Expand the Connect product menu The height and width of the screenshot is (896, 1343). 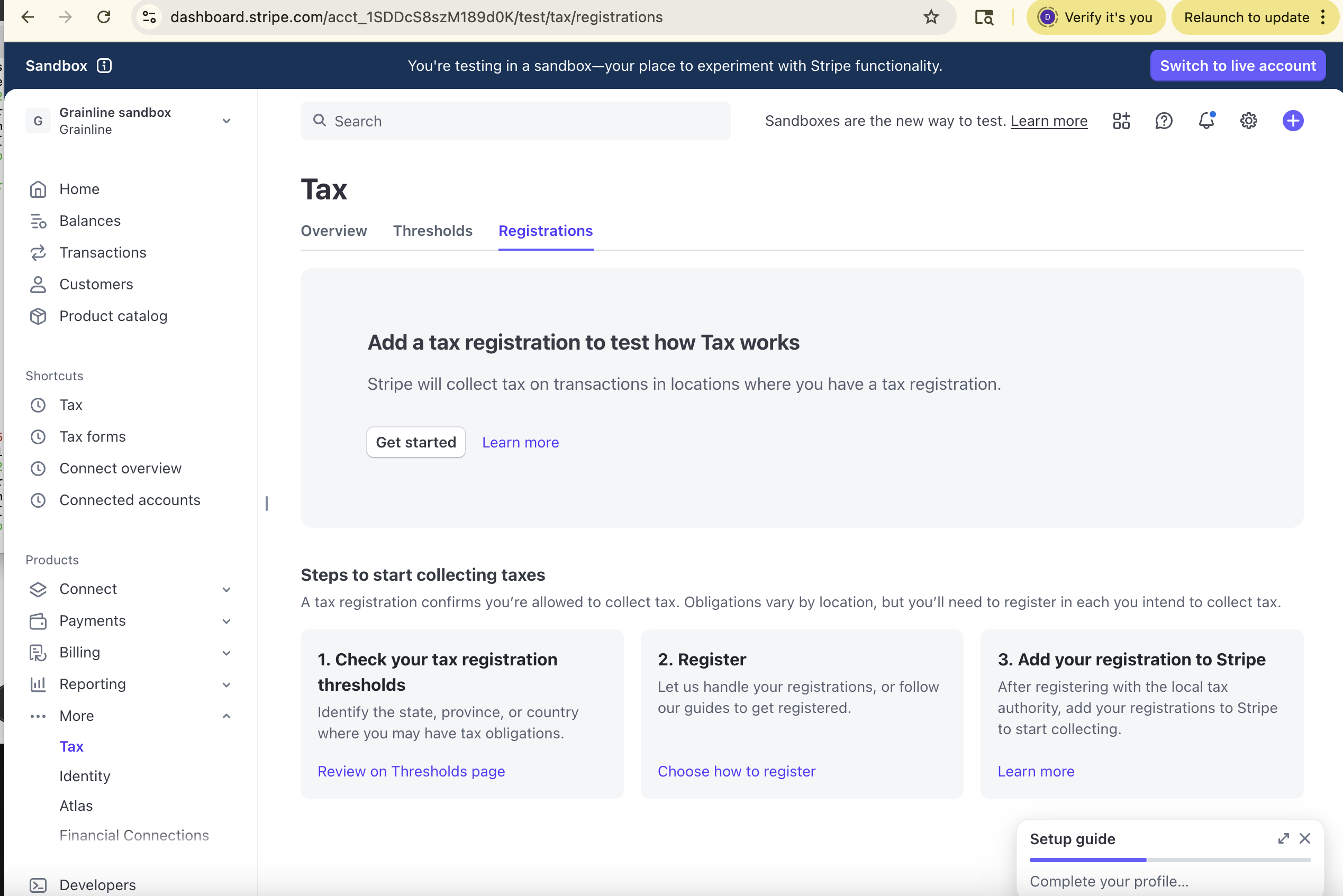point(226,589)
